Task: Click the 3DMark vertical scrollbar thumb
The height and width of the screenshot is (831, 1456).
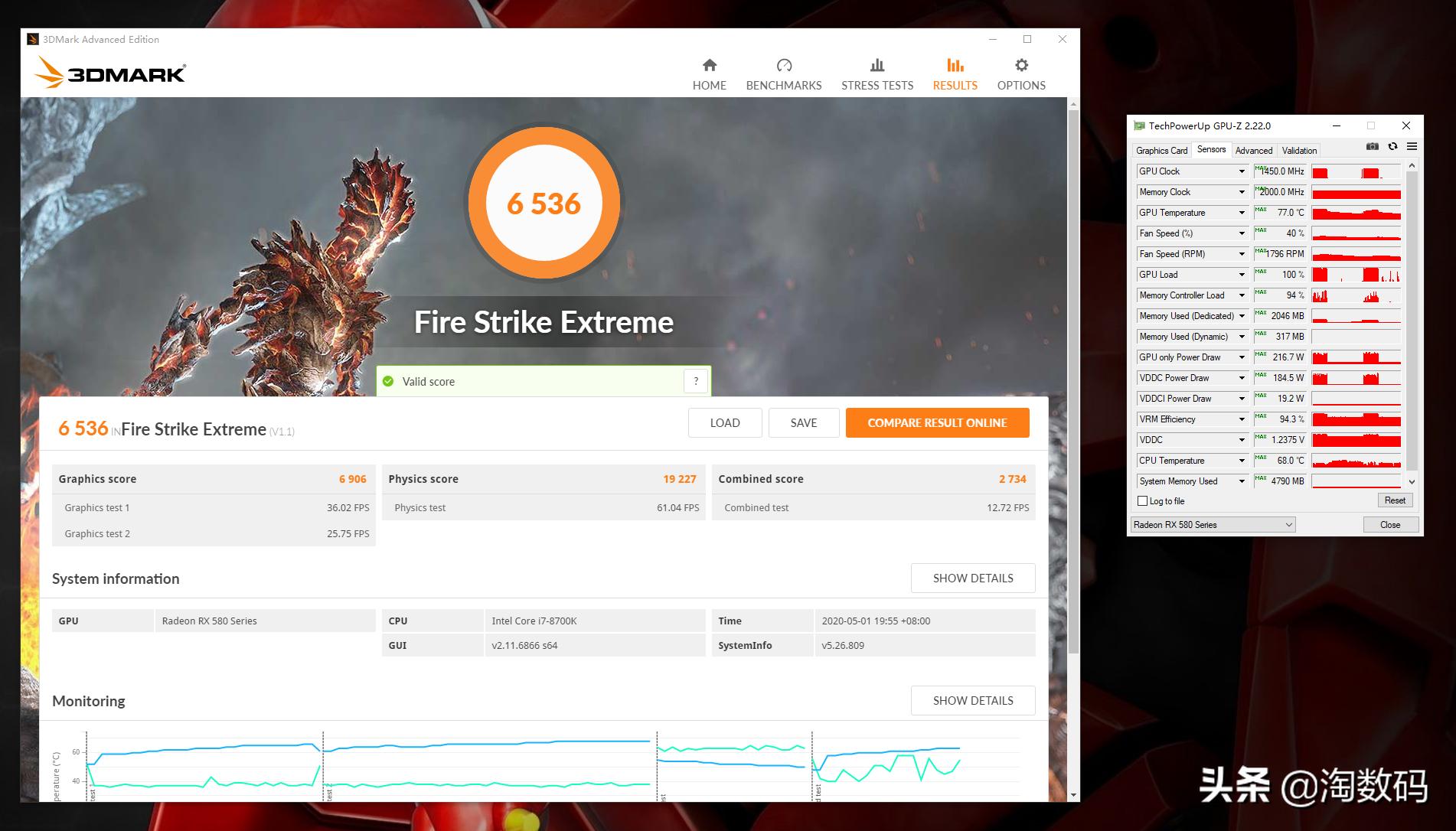Action: [1073, 382]
